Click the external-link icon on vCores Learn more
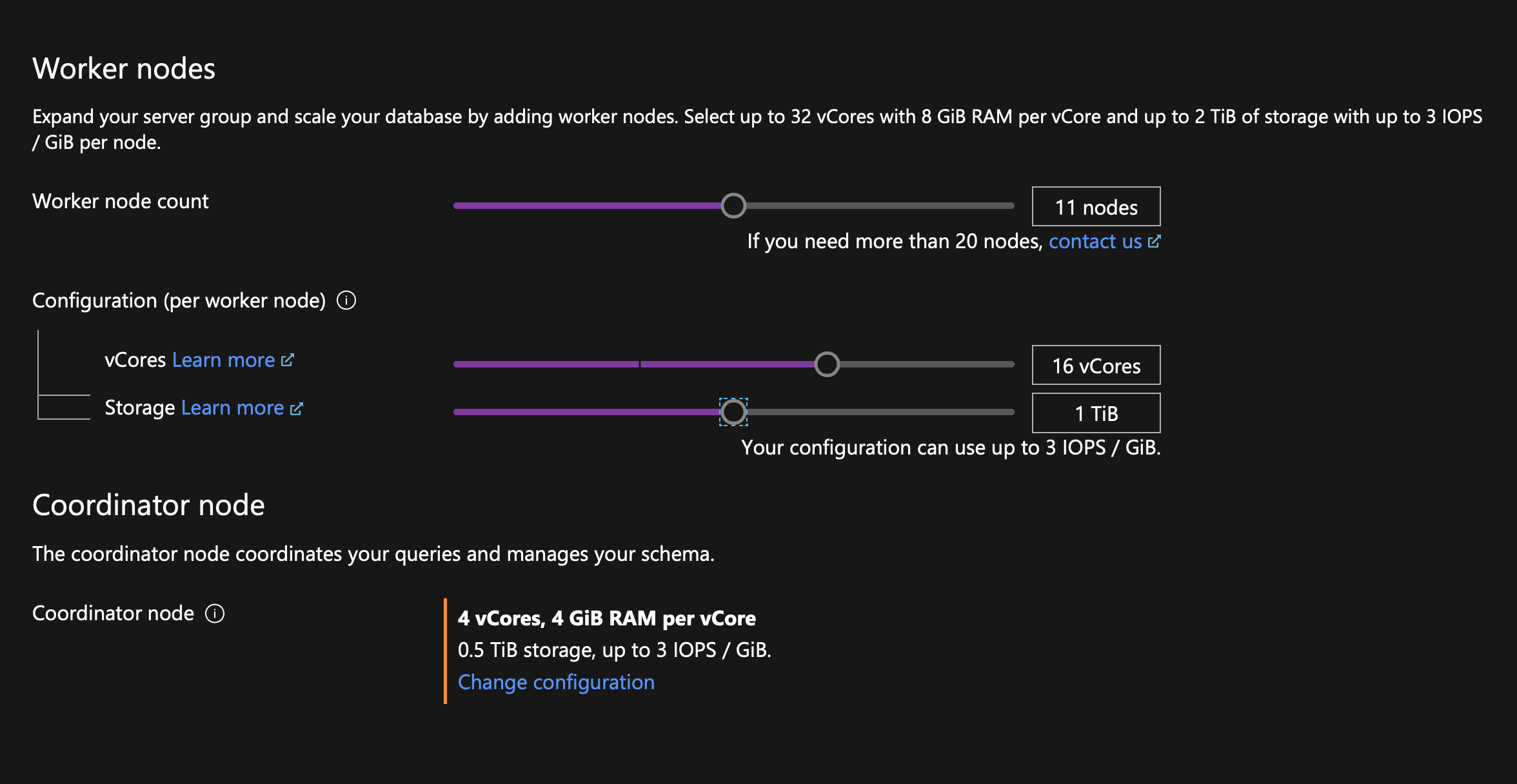The image size is (1517, 784). pyautogui.click(x=286, y=359)
